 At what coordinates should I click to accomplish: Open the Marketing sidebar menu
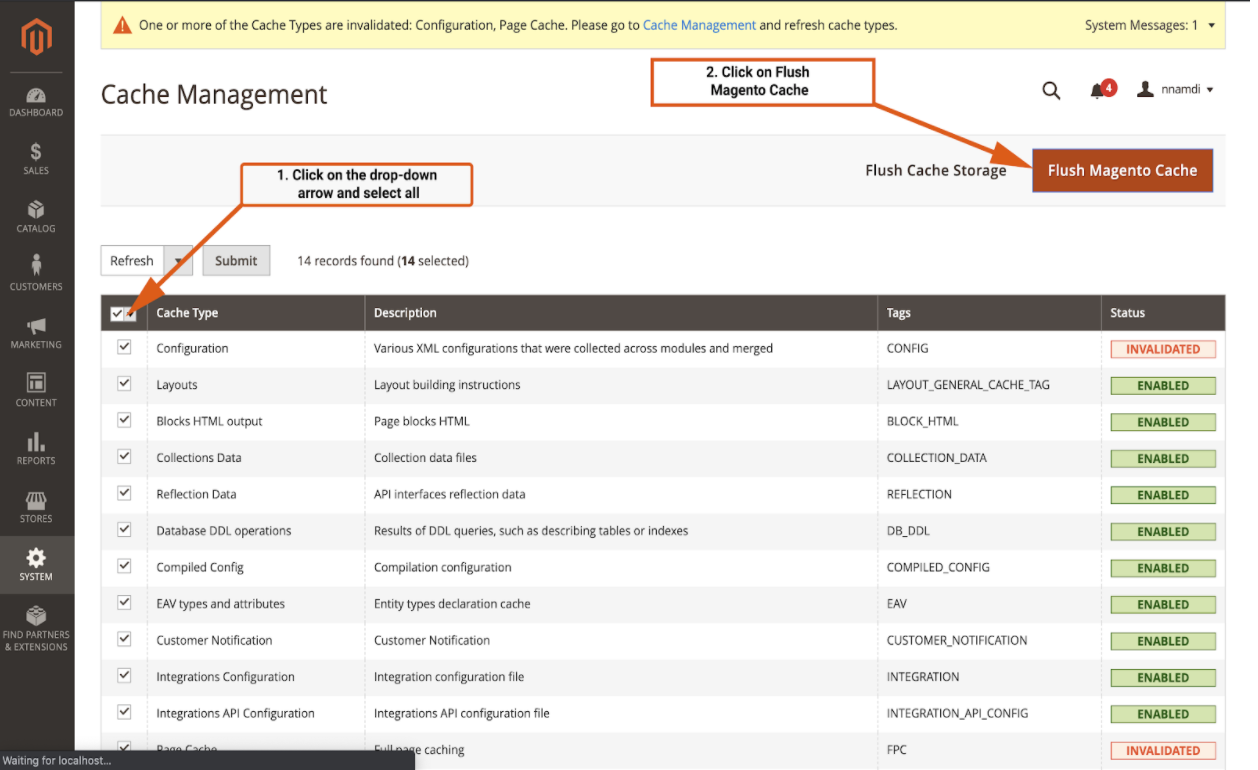click(x=36, y=334)
